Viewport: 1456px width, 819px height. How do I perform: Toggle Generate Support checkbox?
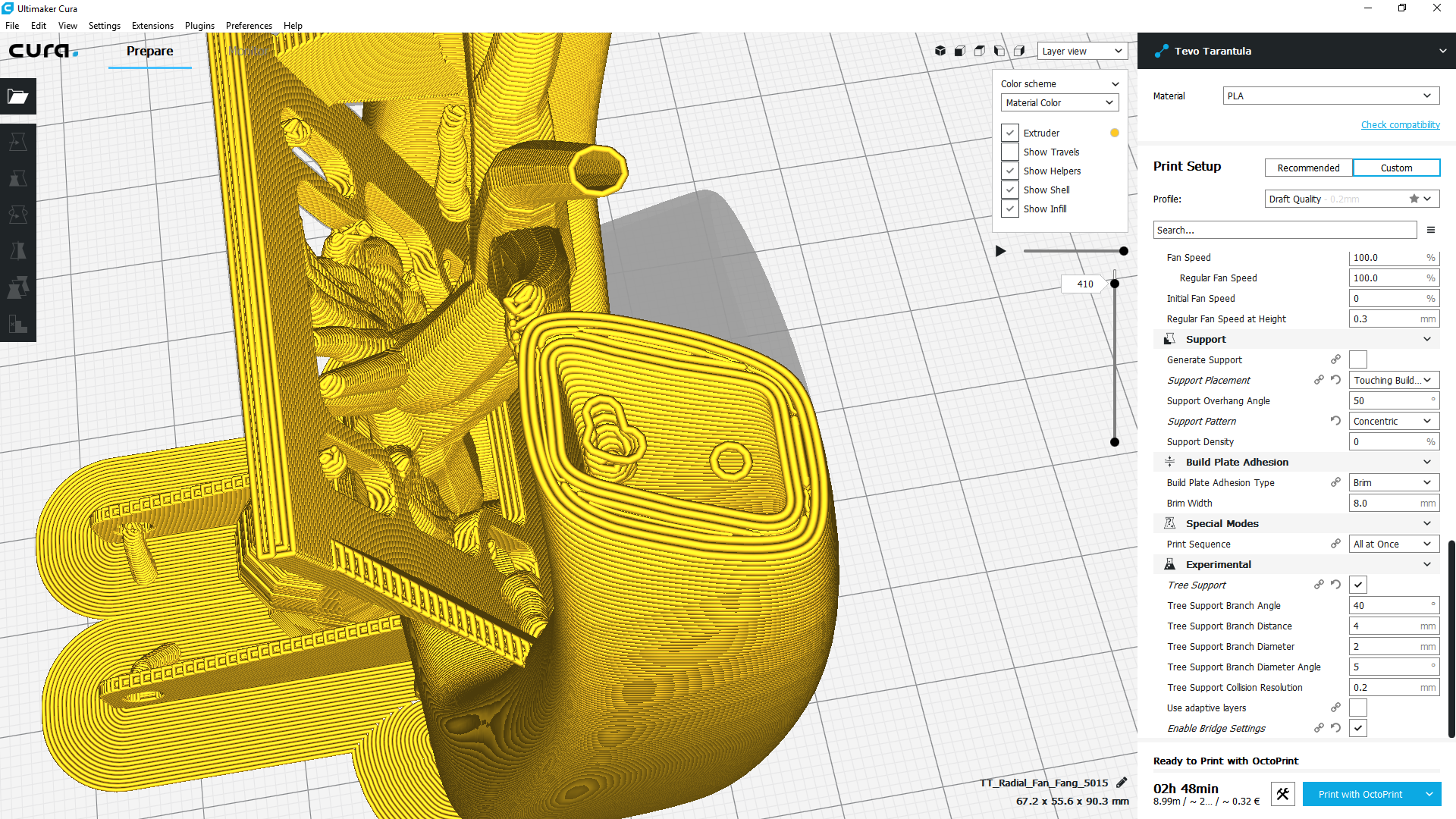point(1358,359)
